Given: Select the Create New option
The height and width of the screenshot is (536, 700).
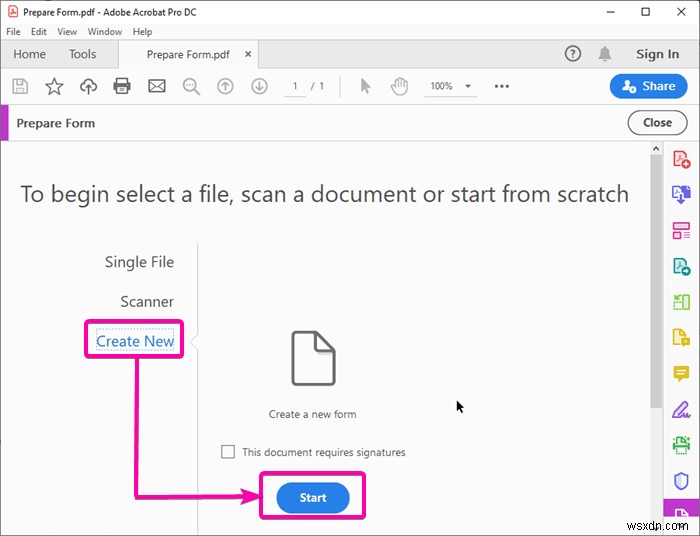Looking at the screenshot, I should tap(135, 341).
